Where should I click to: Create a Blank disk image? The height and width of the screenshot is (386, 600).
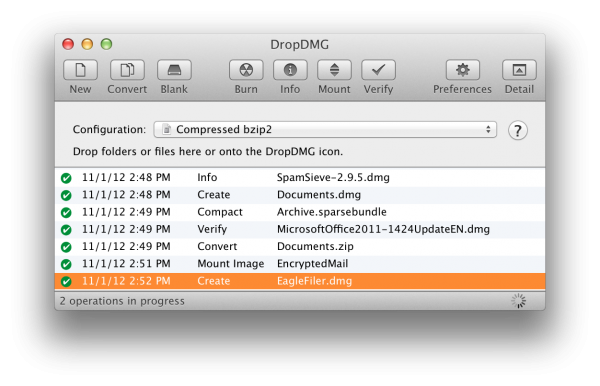[174, 70]
